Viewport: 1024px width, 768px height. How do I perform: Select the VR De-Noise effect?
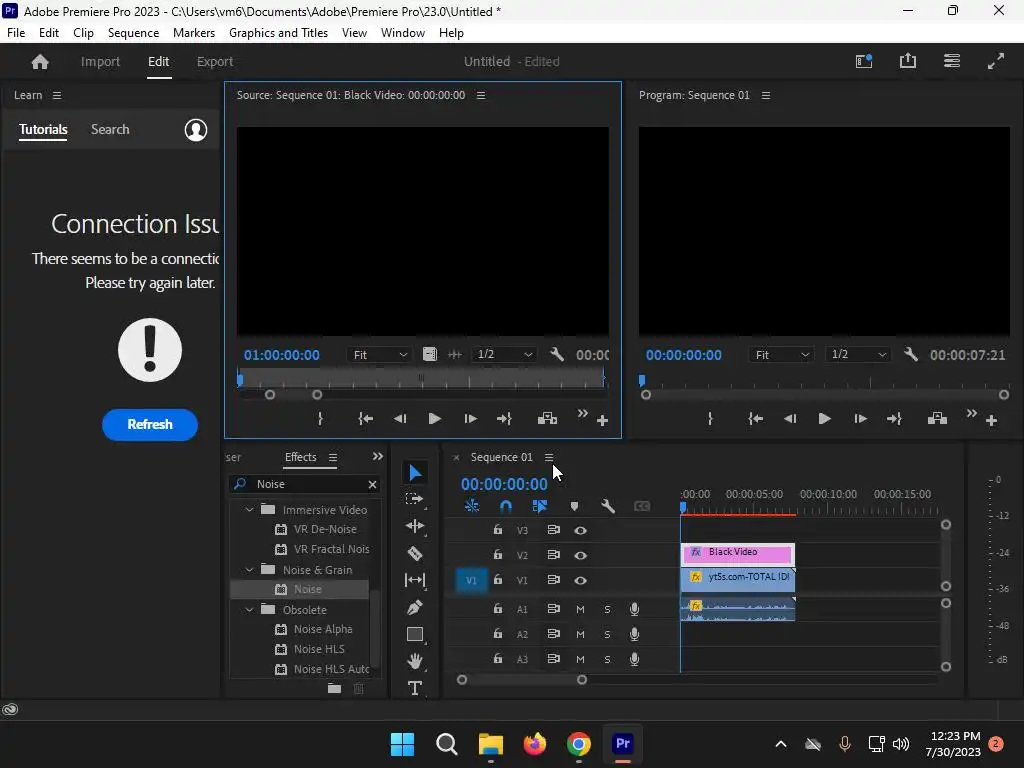tap(325, 529)
